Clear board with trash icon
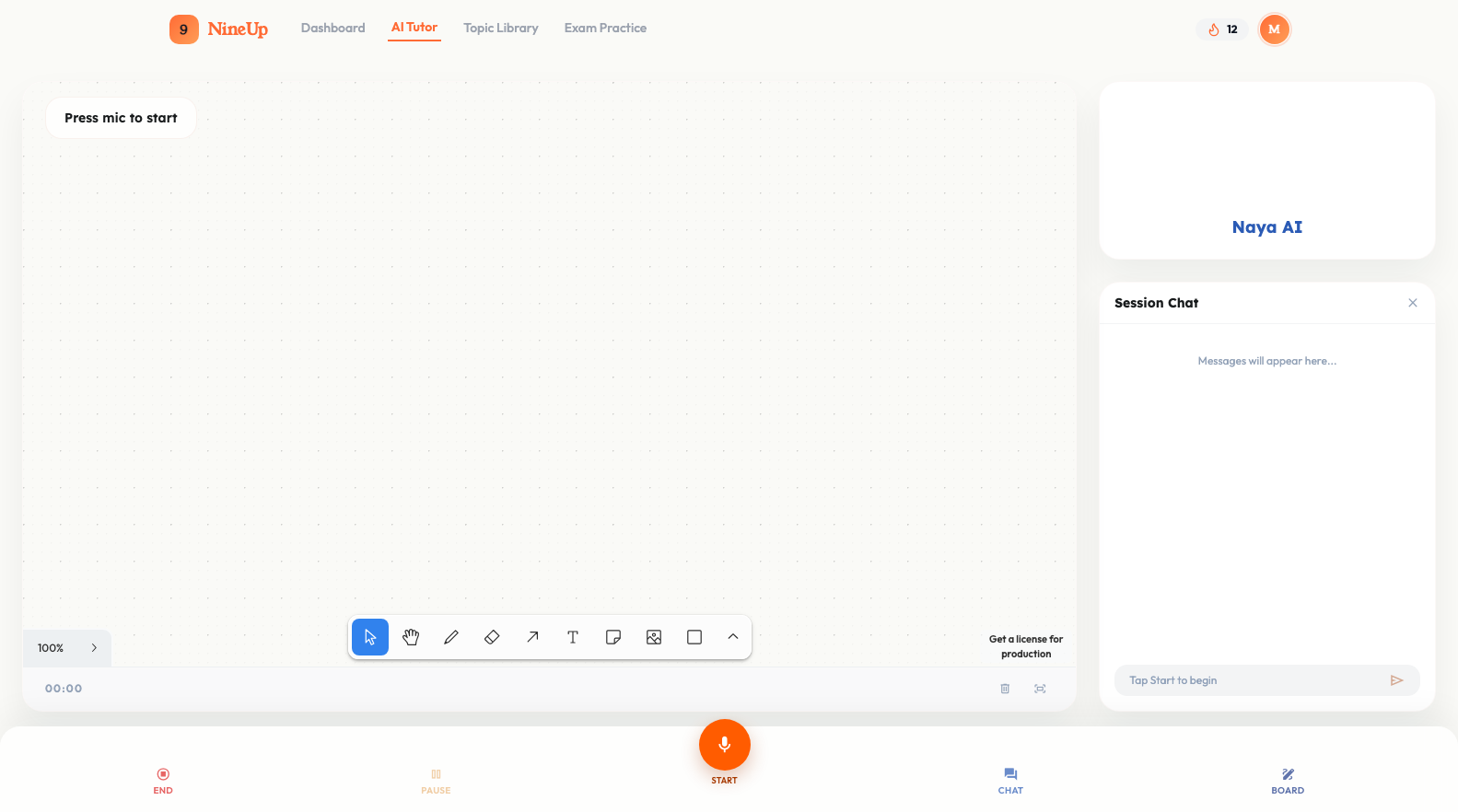Viewport: 1458px width, 812px height. [1005, 689]
